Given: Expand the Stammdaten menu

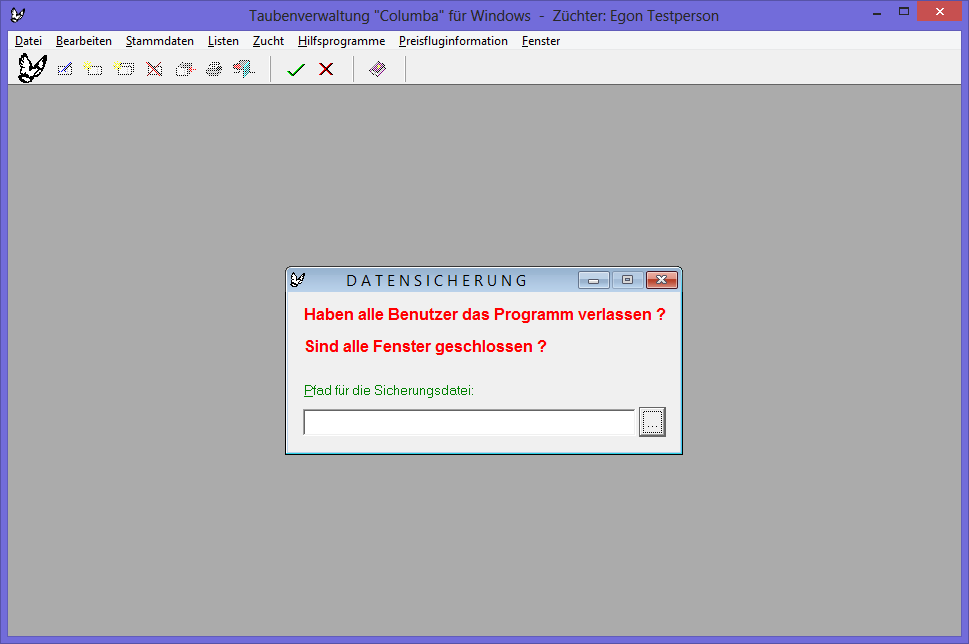Looking at the screenshot, I should pyautogui.click(x=160, y=41).
